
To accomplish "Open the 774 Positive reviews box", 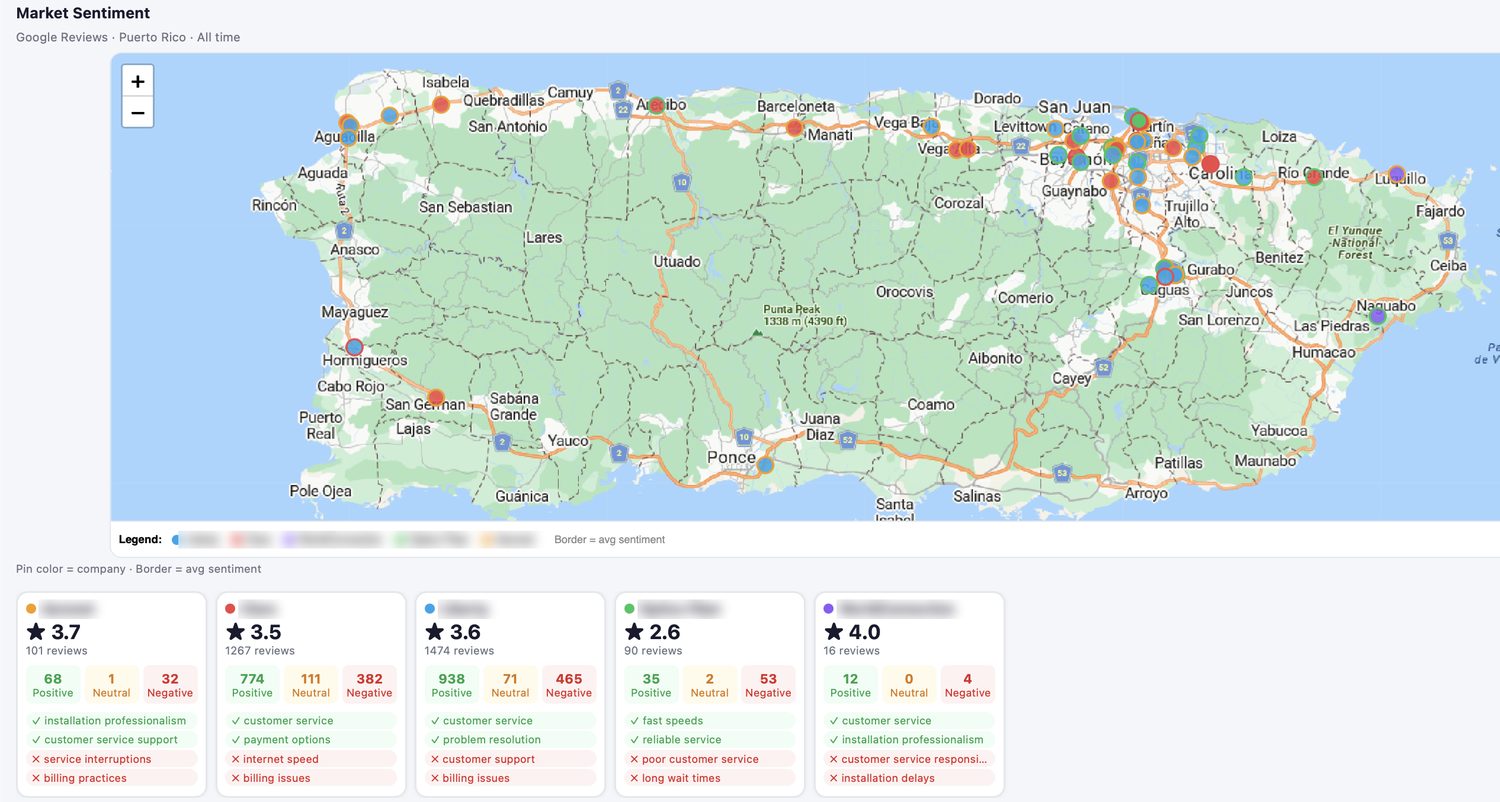I will (x=252, y=685).
